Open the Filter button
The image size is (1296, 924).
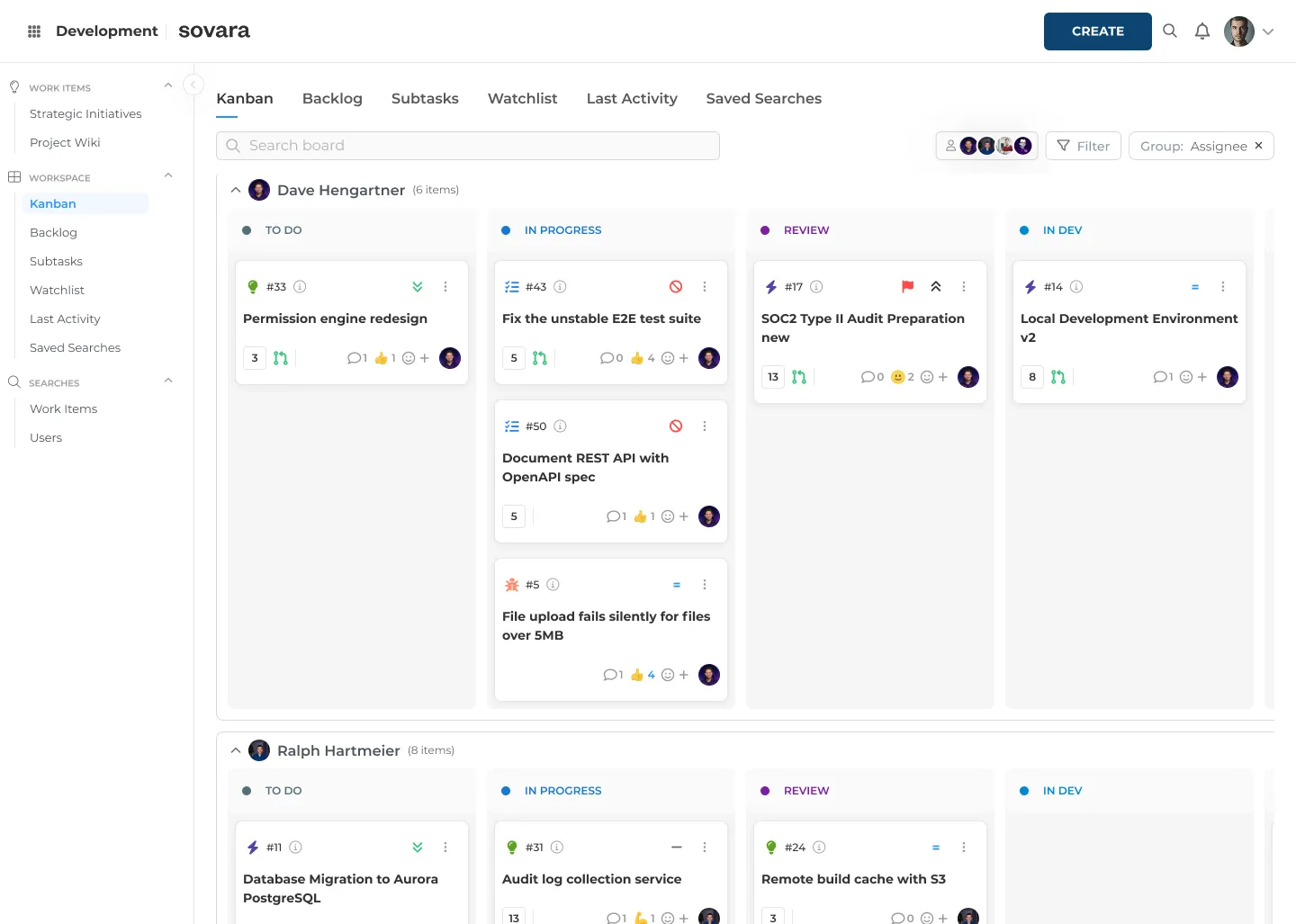coord(1084,146)
